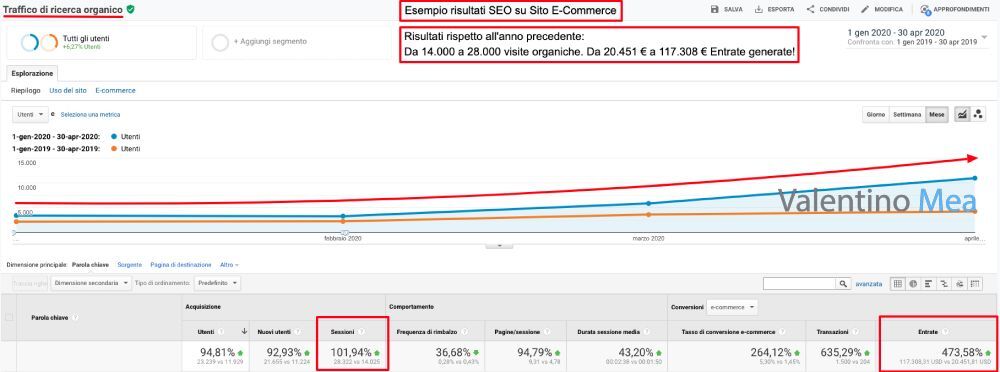Click the orange 2019 Utenti legend dot

coord(114,149)
